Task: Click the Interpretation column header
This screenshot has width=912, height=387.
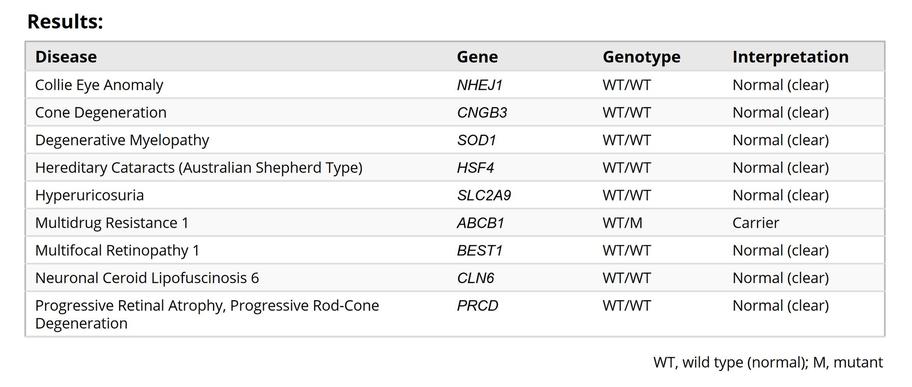Action: [790, 57]
